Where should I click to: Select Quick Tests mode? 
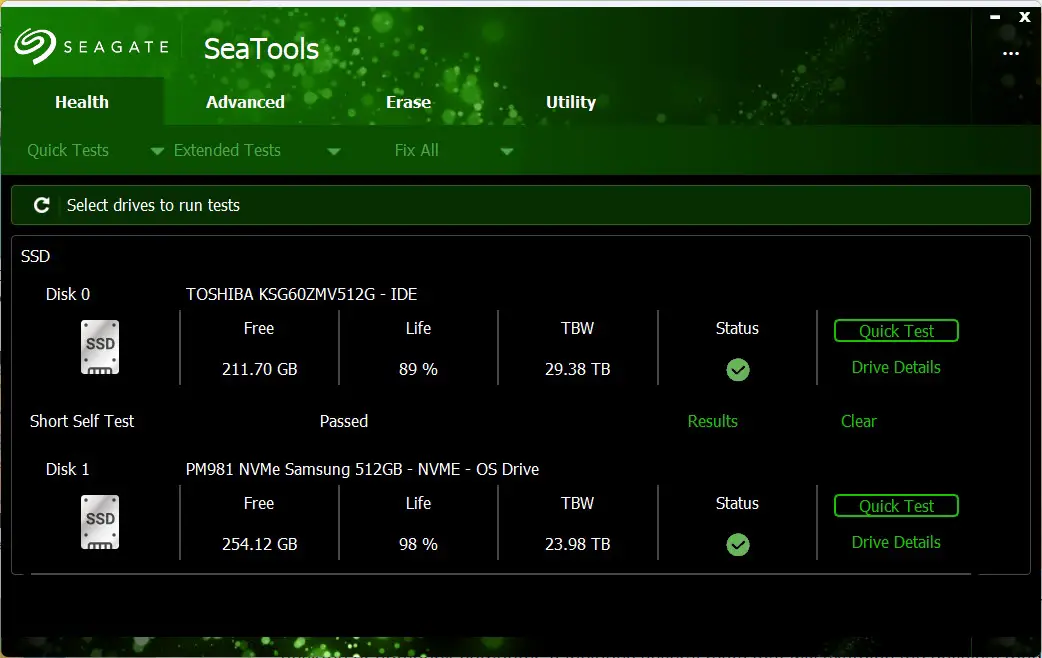click(67, 150)
